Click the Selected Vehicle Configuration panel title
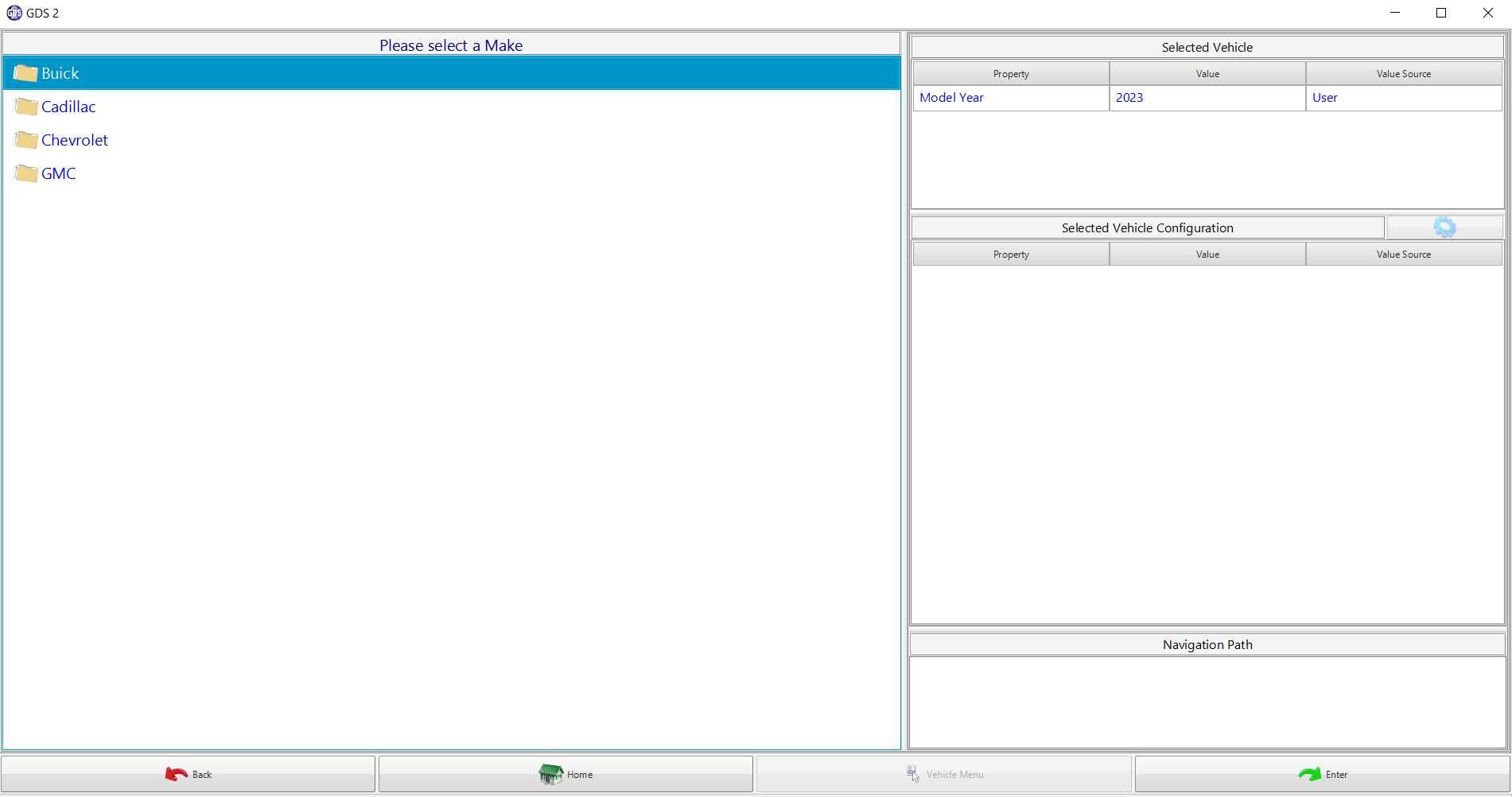This screenshot has height=797, width=1512. click(1147, 227)
